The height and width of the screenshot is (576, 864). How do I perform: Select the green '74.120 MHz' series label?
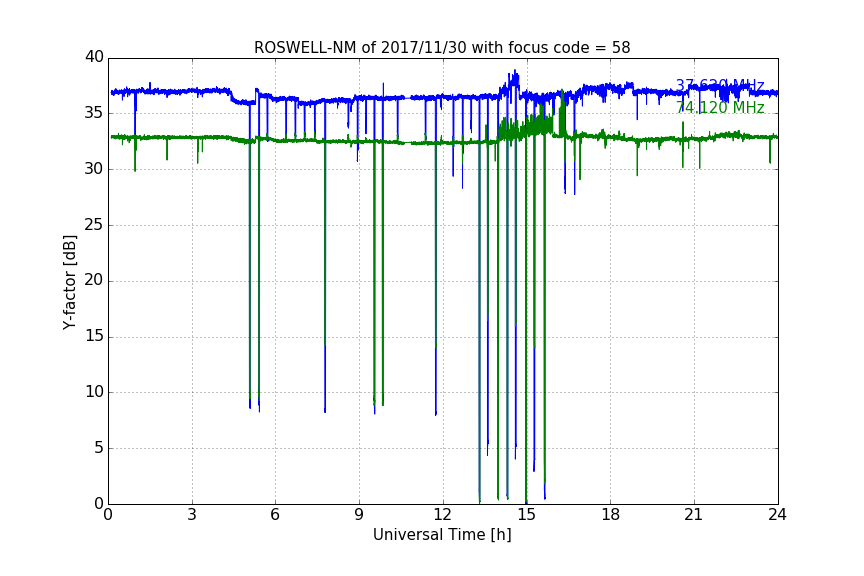click(x=720, y=107)
